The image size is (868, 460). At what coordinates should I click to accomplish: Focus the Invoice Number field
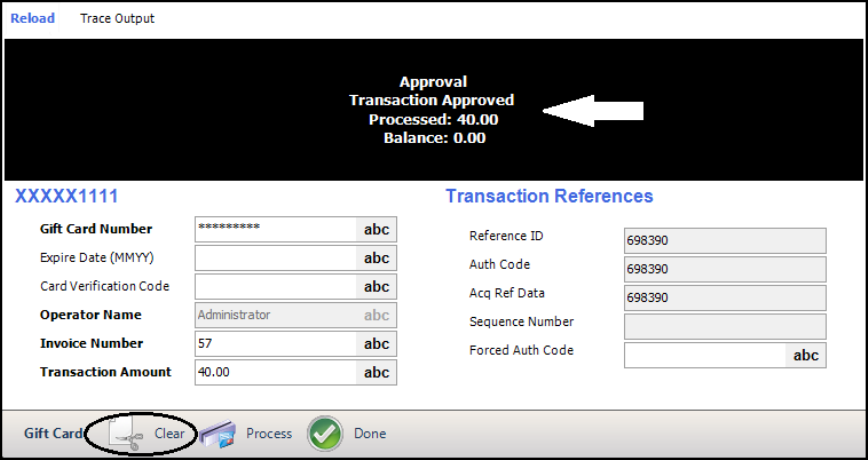275,344
